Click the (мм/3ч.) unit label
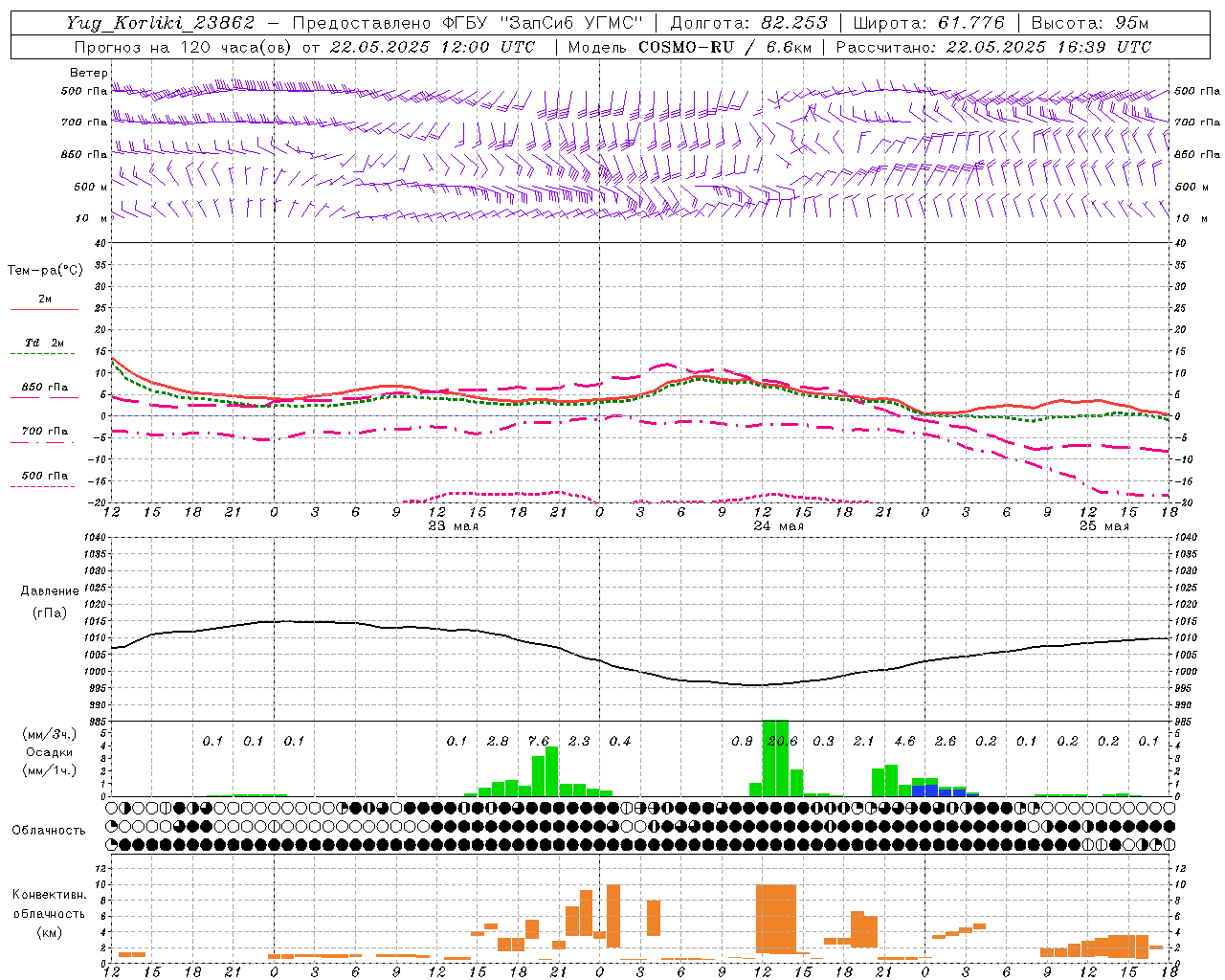Viewport: 1225px width, 980px height. (50, 734)
